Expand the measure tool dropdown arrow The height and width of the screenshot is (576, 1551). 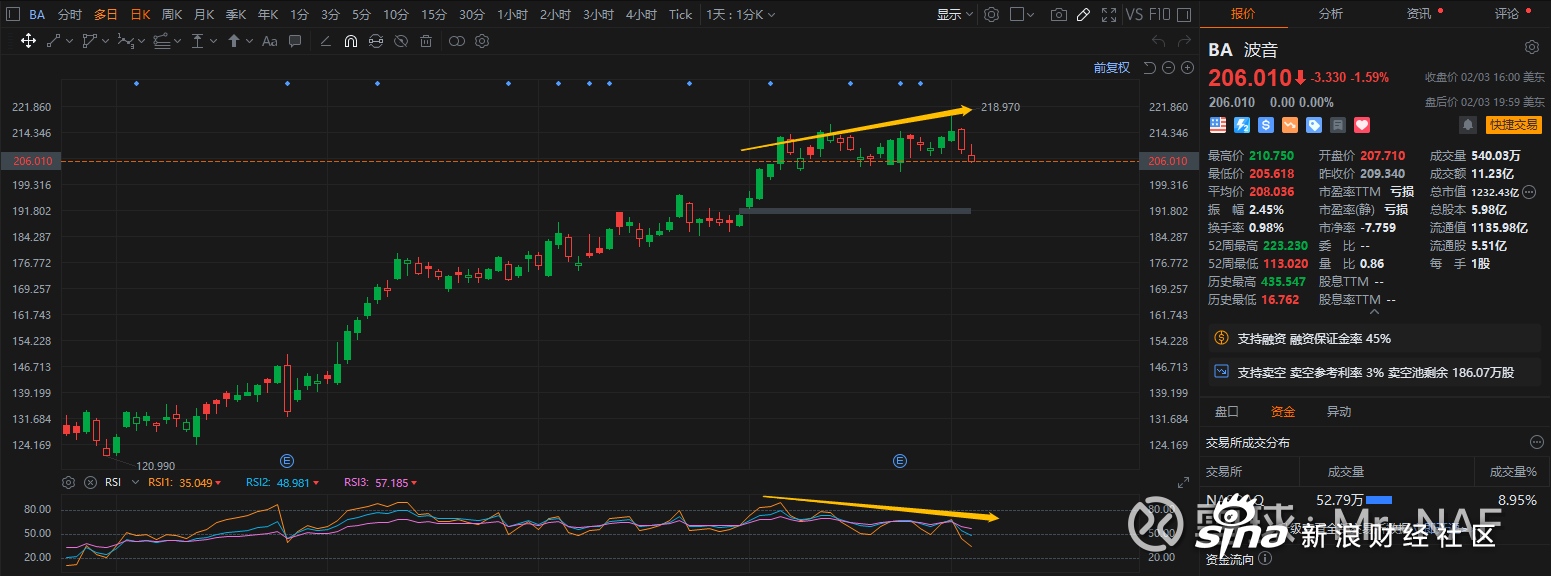[x=214, y=41]
